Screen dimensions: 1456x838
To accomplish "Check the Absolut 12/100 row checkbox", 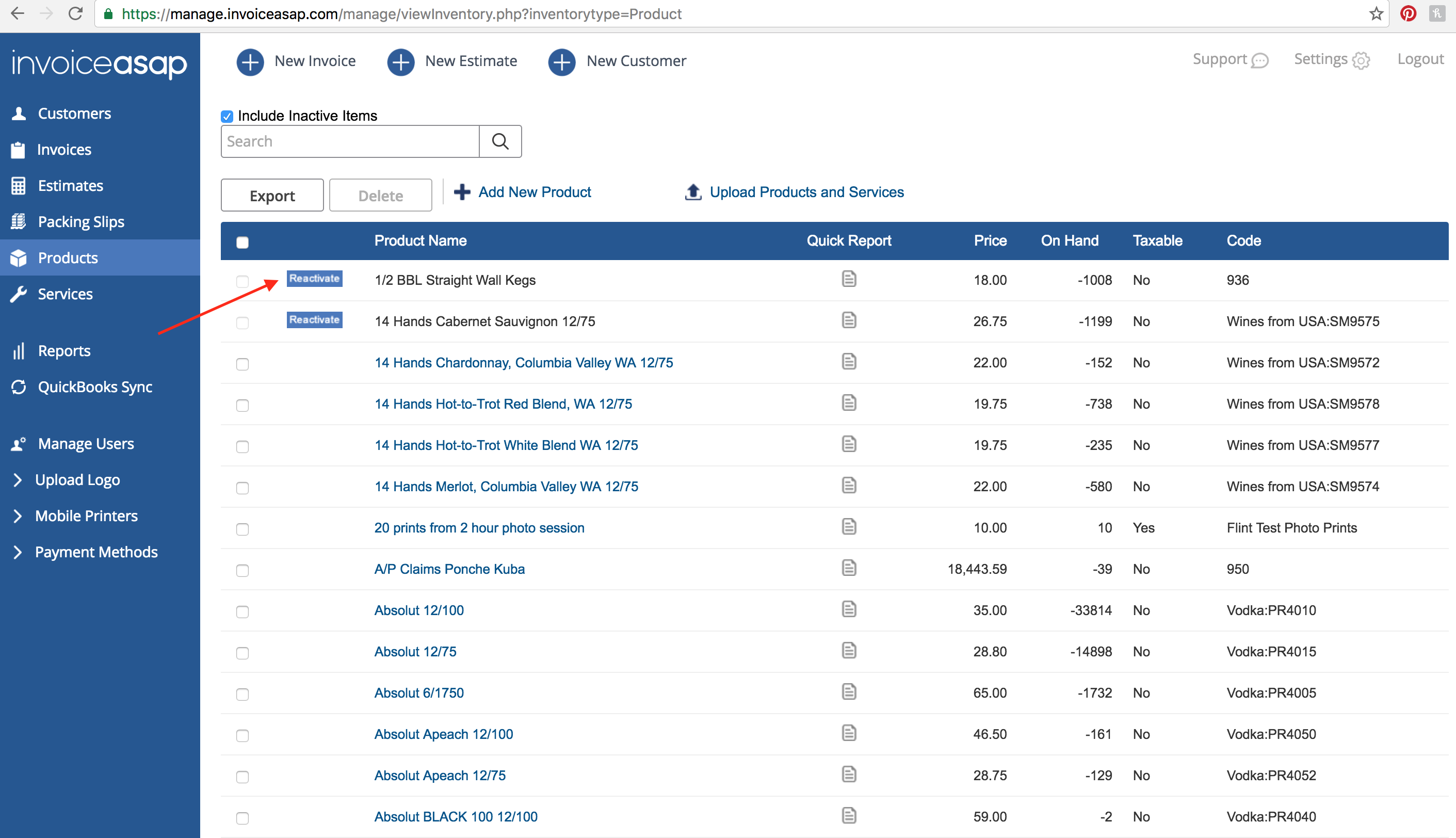I will [x=242, y=612].
